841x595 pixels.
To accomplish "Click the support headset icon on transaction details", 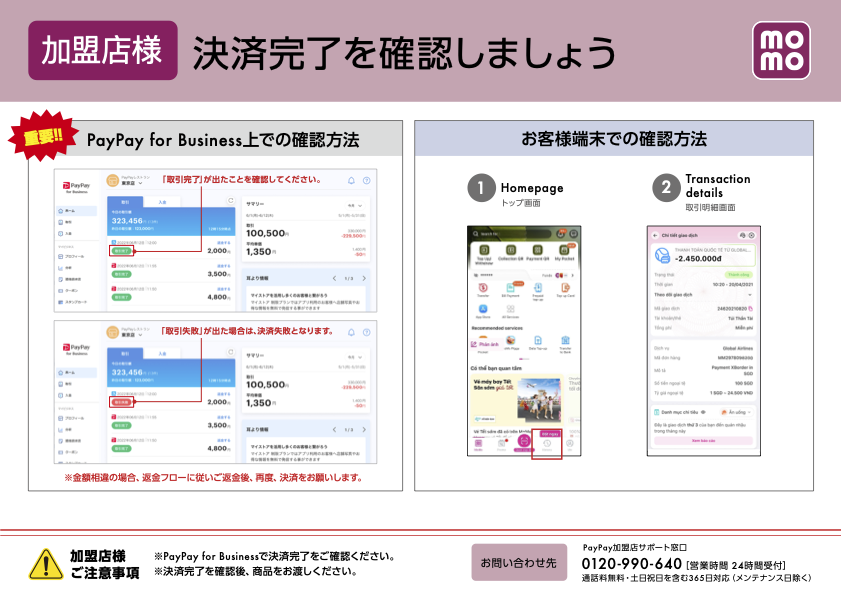I will point(742,235).
